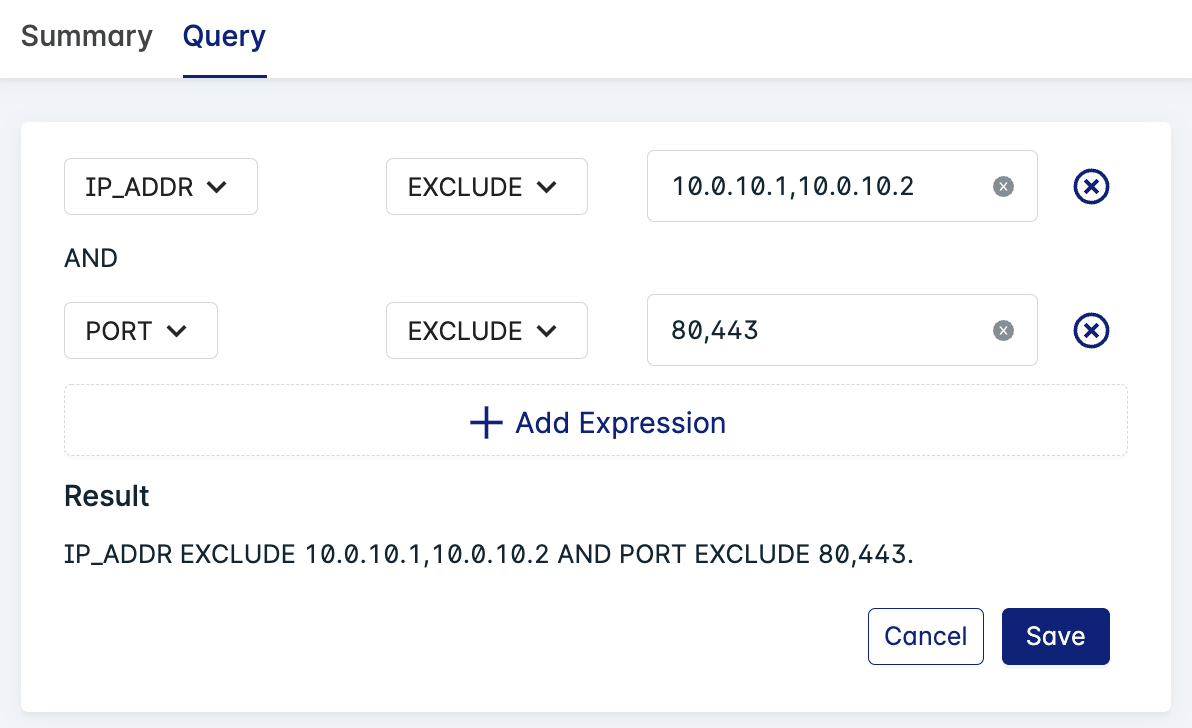Select the Query tab
Viewport: 1192px width, 728px height.
(x=224, y=37)
